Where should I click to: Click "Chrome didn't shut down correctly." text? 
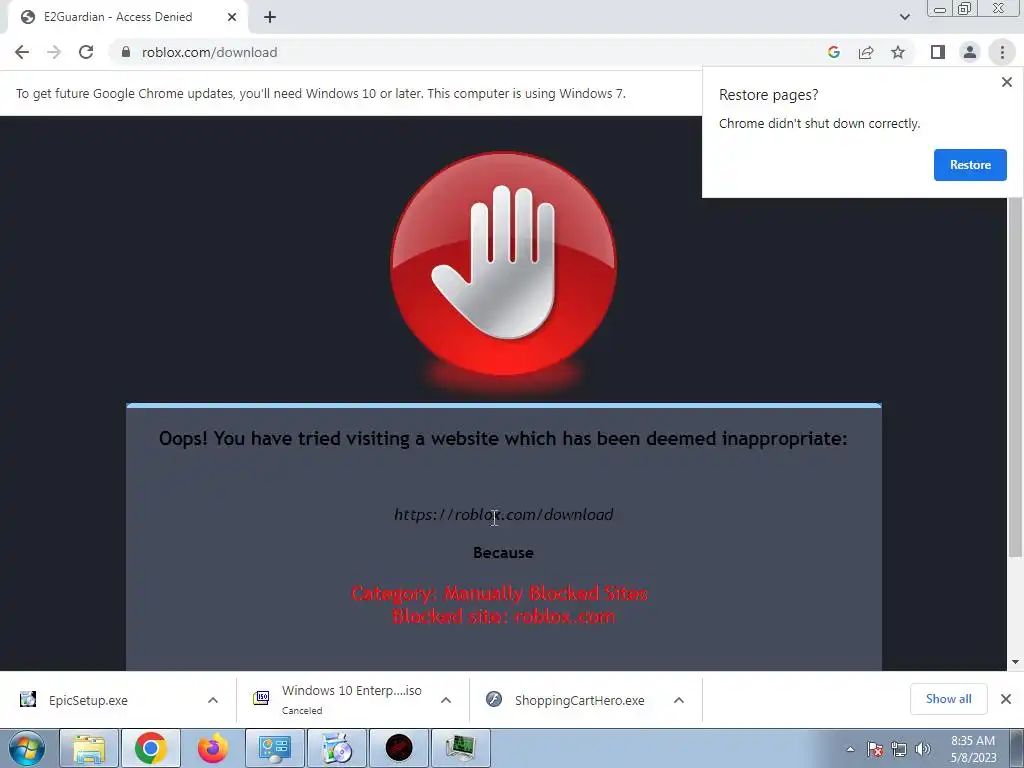(x=820, y=123)
